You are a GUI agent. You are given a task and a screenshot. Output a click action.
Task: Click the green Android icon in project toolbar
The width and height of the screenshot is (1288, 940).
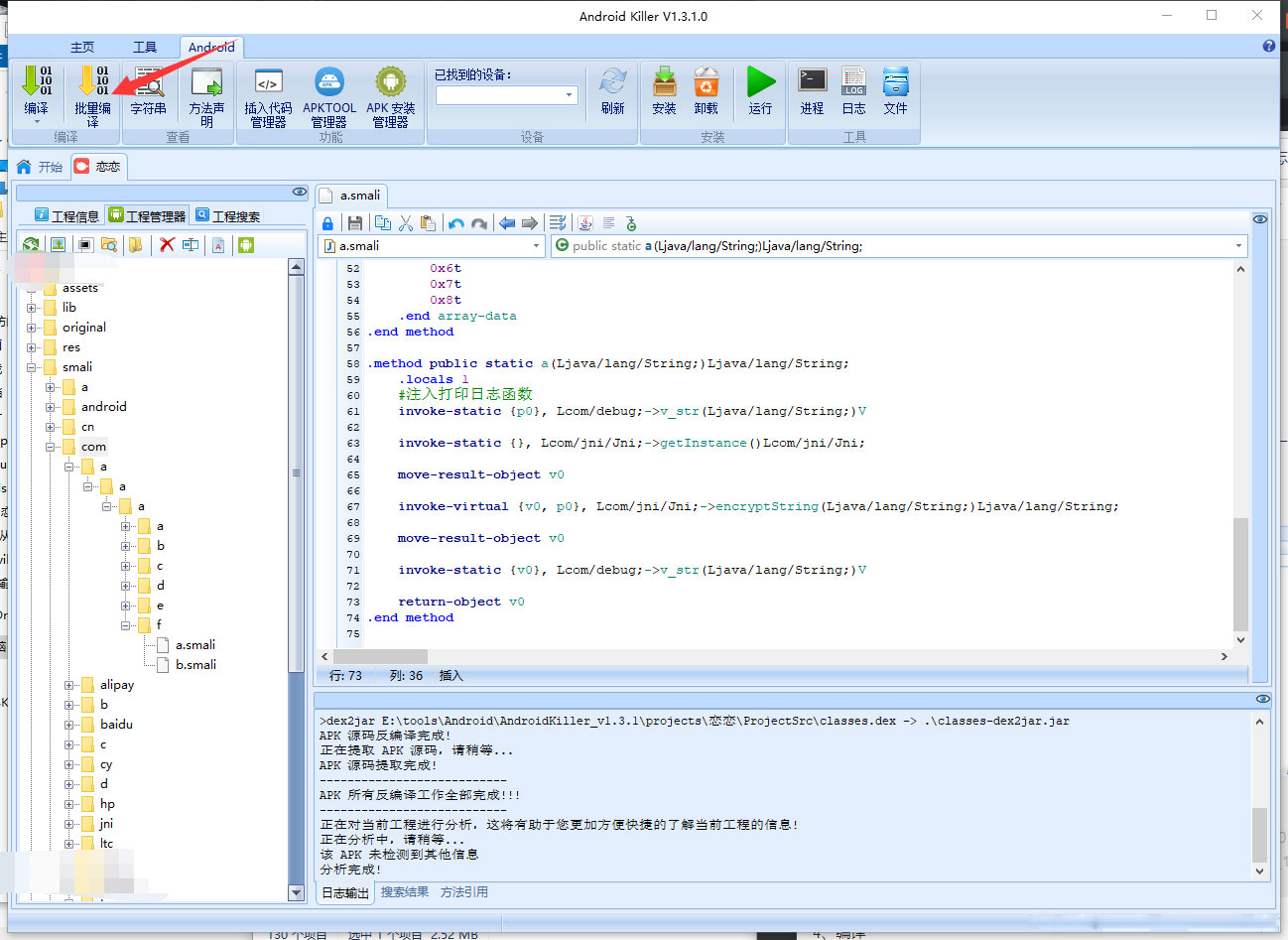(246, 244)
